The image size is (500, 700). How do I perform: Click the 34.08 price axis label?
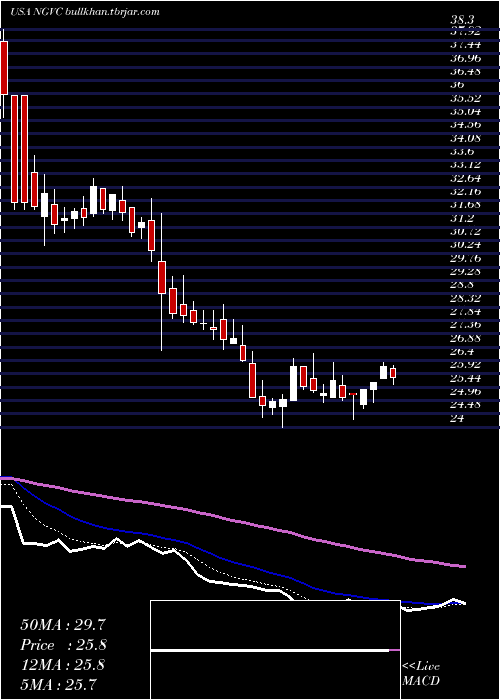tap(465, 138)
